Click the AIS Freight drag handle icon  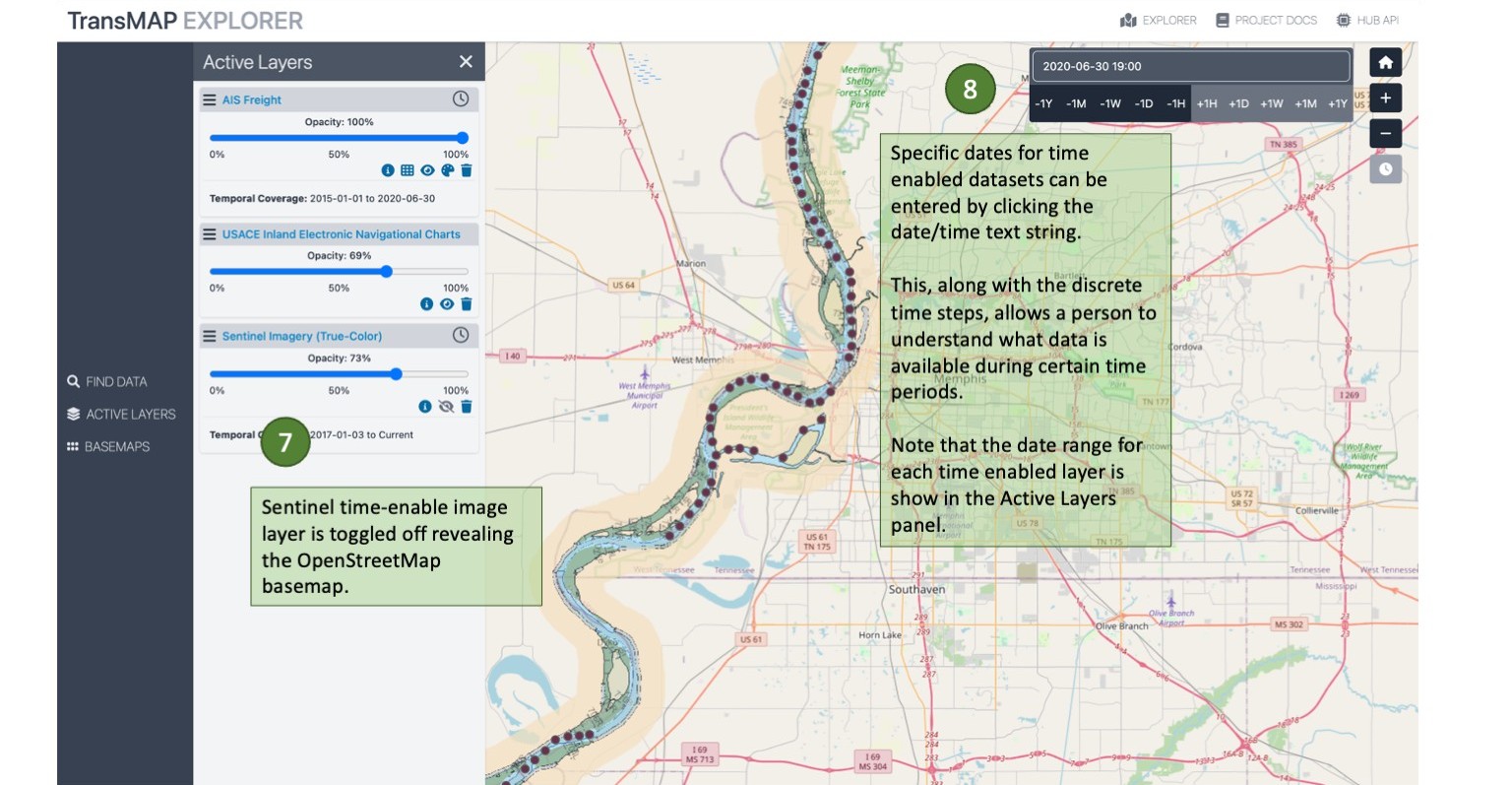210,99
